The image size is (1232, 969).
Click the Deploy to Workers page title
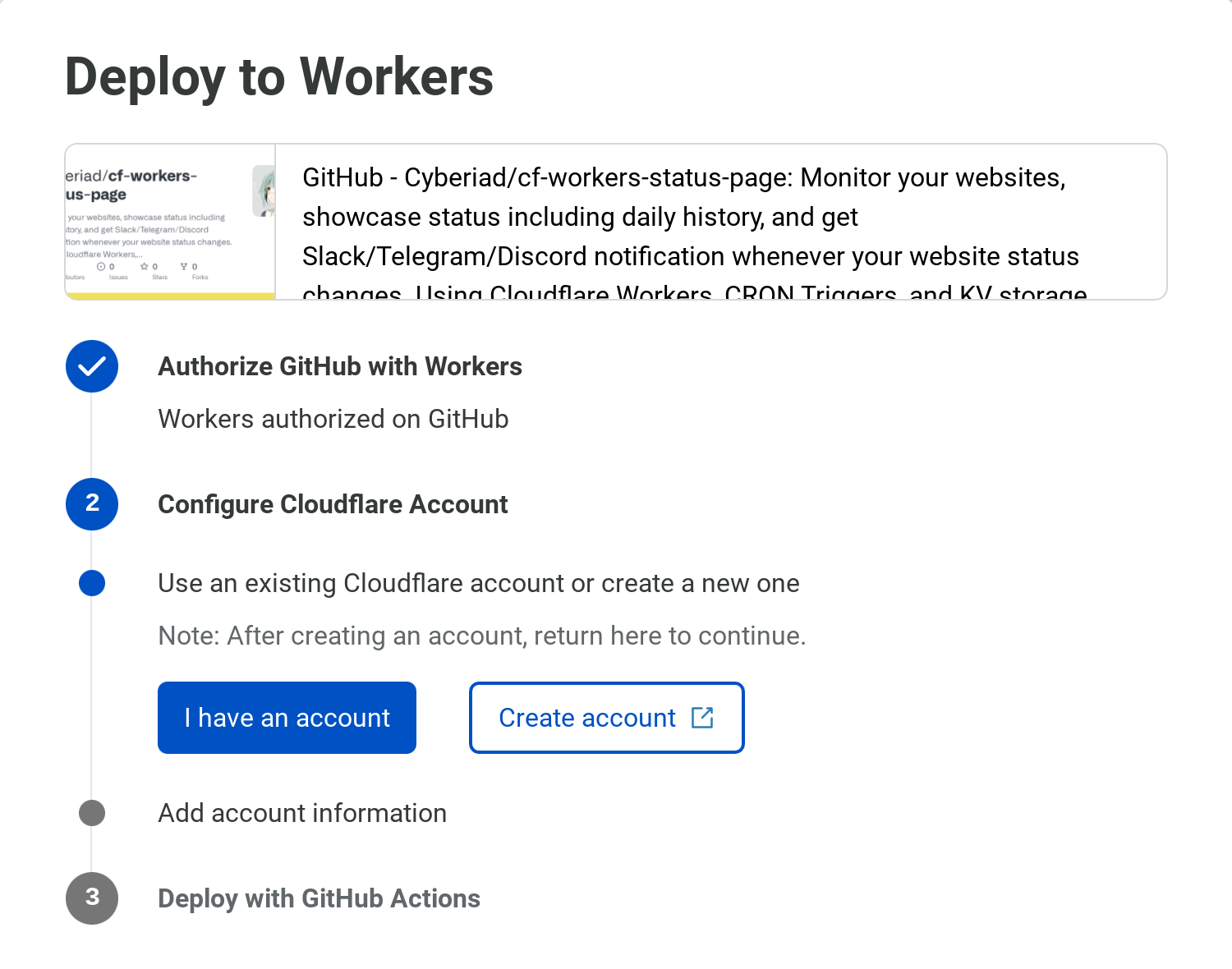click(279, 77)
